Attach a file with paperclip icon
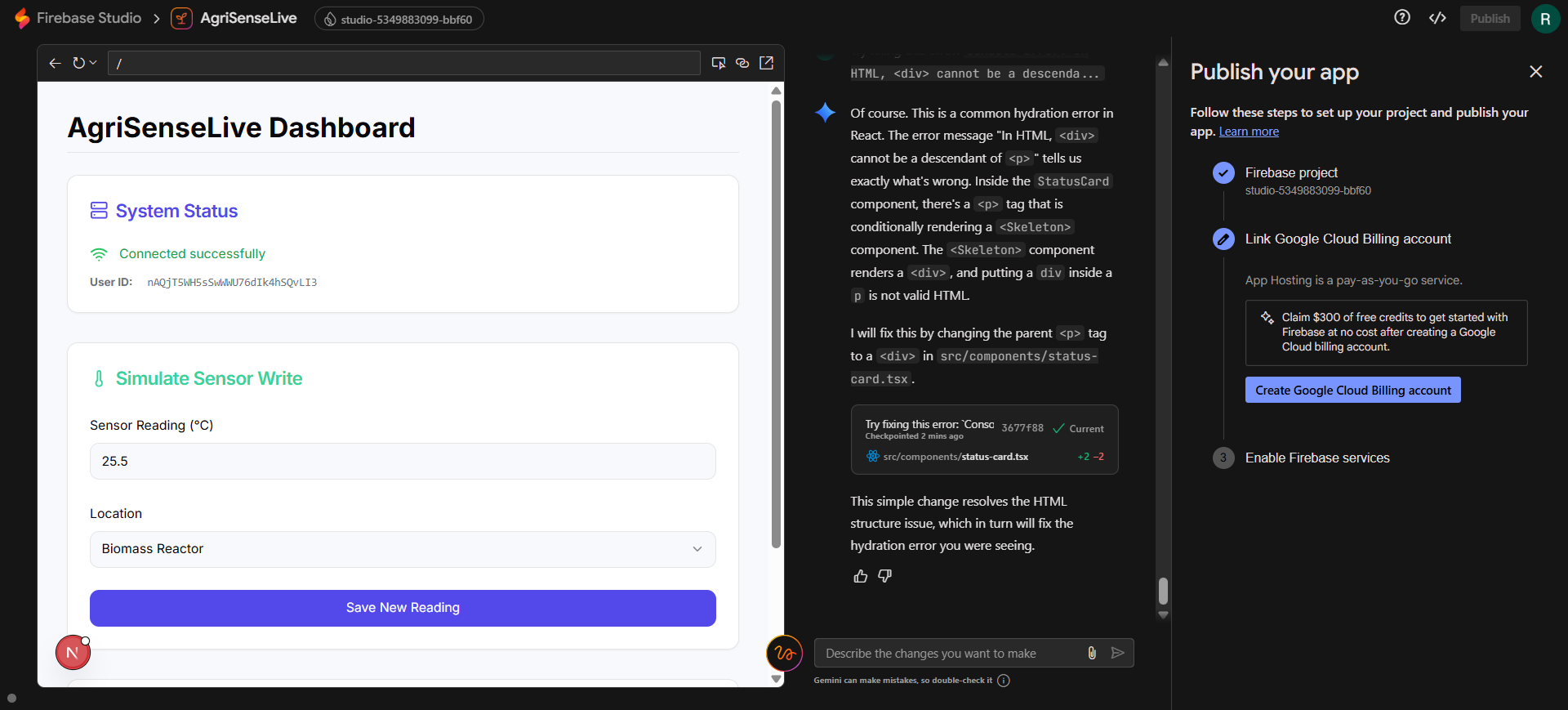Image resolution: width=1568 pixels, height=710 pixels. tap(1092, 653)
